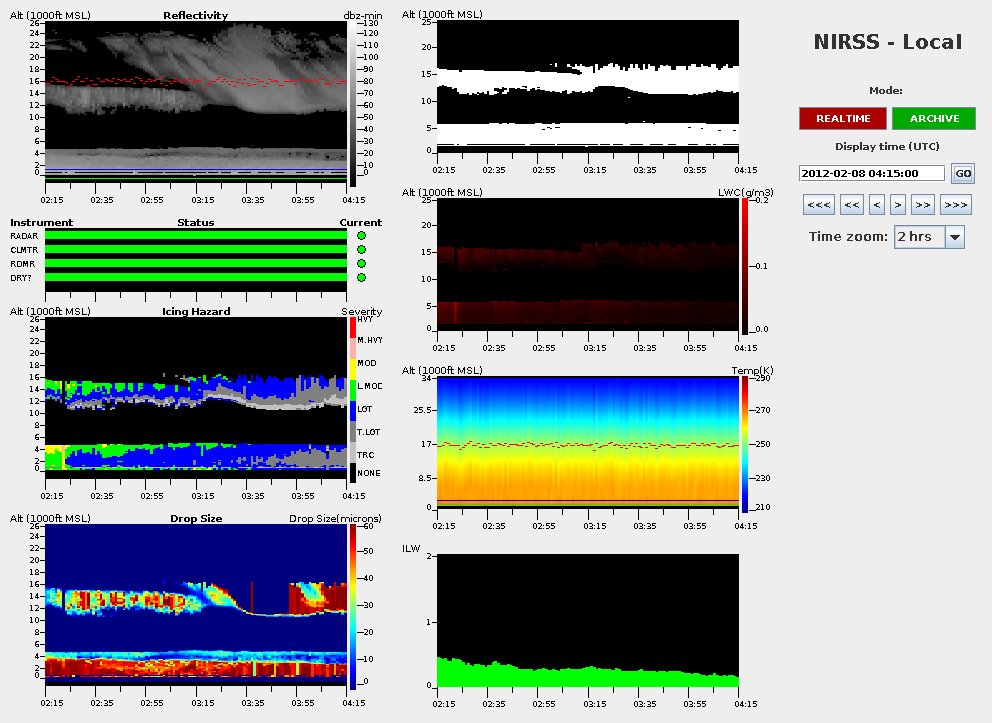Click the Display time input field
Screen dimensions: 992x723
[x=871, y=173]
